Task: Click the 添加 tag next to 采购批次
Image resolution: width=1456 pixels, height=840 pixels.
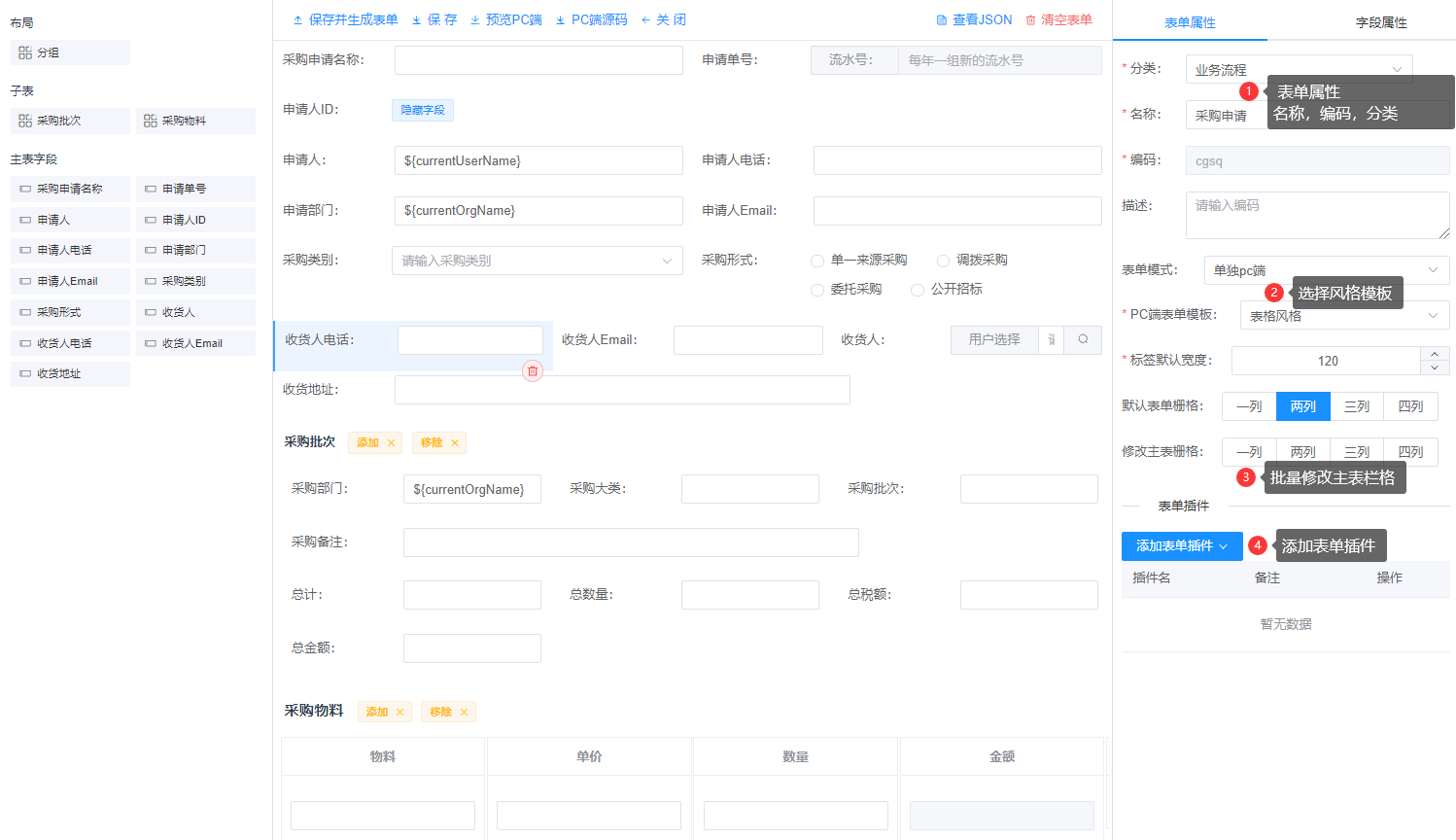Action: point(376,442)
